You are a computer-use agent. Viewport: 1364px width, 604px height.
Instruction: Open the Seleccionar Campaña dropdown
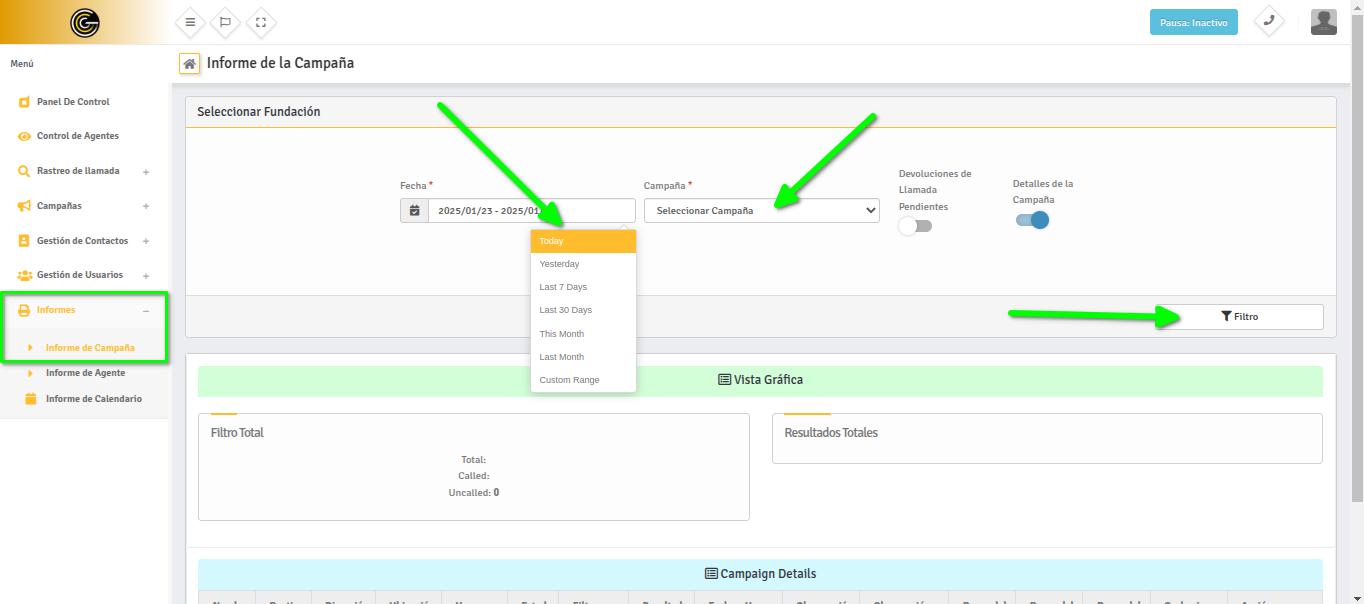762,211
